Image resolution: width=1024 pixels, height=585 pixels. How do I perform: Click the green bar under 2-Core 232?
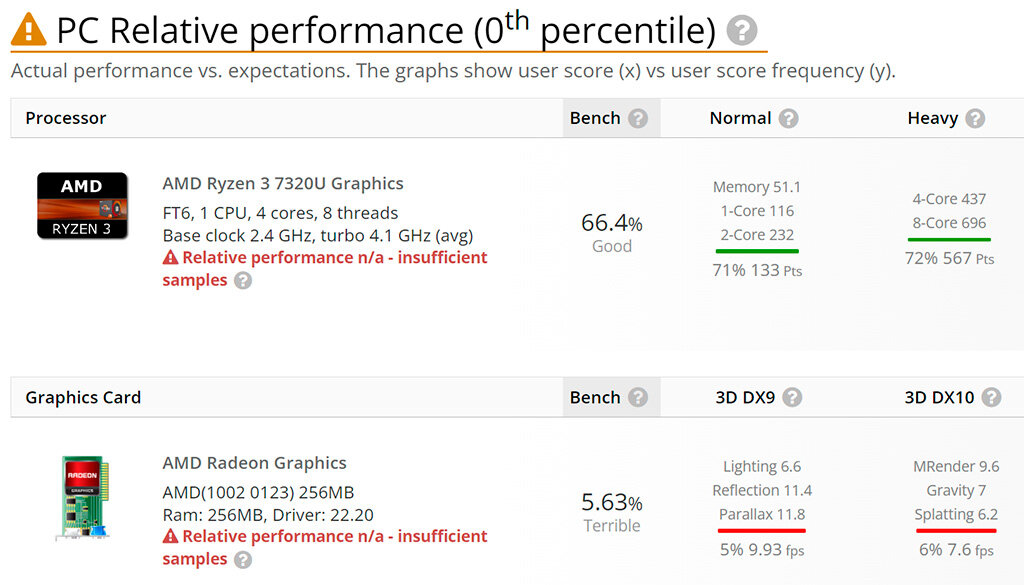pyautogui.click(x=757, y=251)
